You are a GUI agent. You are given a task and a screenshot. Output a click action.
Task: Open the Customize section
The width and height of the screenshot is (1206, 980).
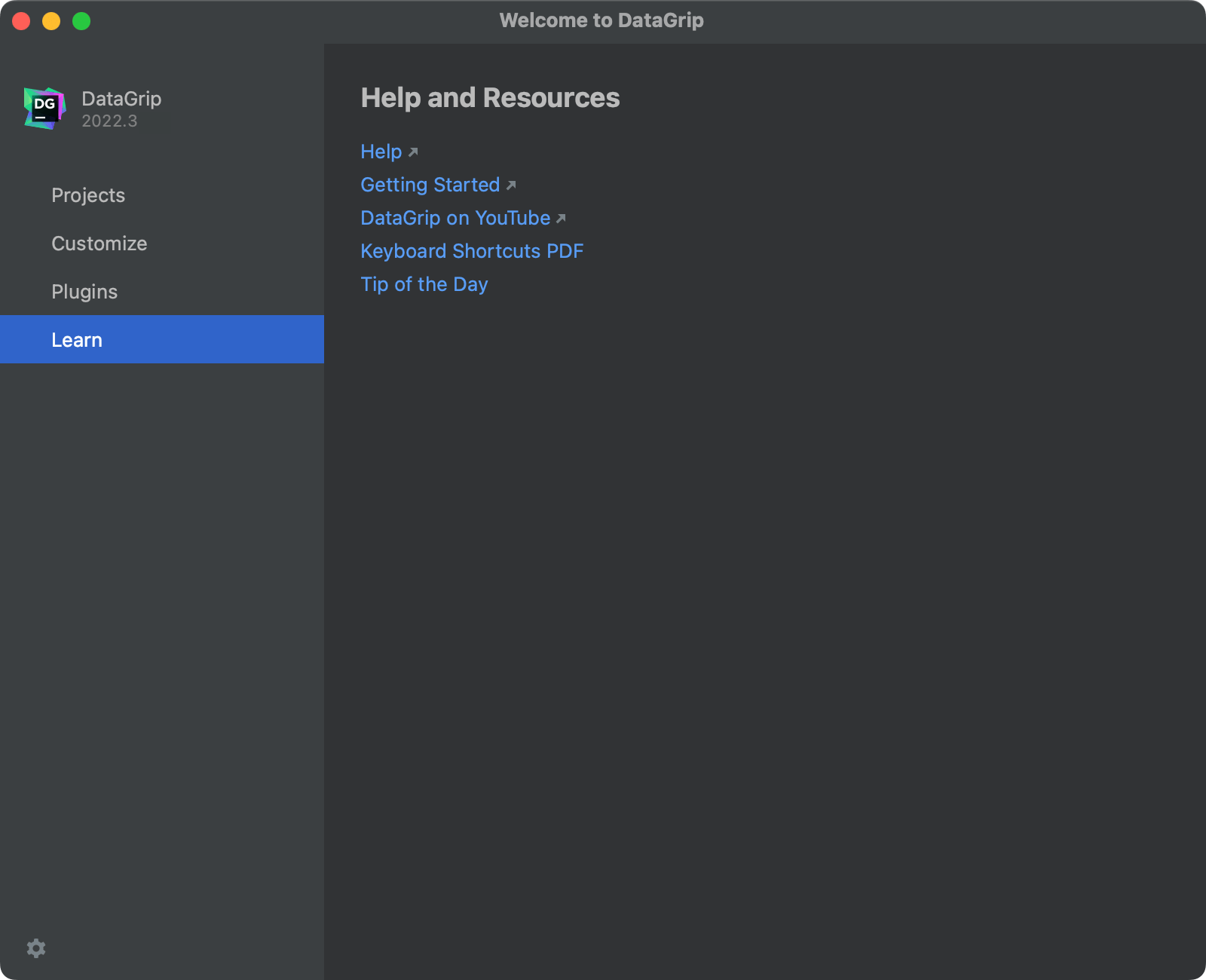(99, 243)
